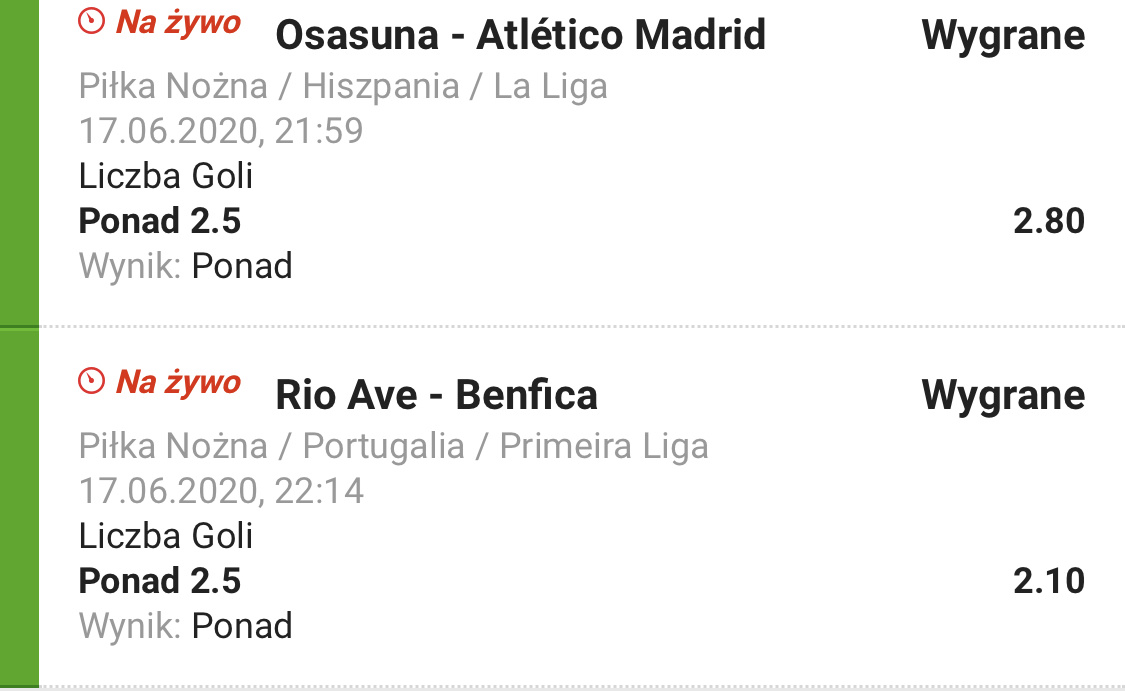Open the Rio Ave - Benfica match title
The image size is (1125, 691).
coord(436,395)
